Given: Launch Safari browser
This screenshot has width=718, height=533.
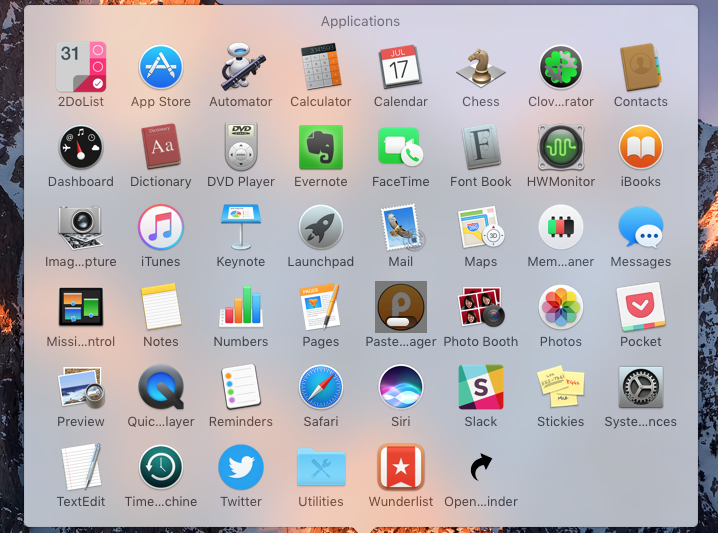Looking at the screenshot, I should (321, 387).
